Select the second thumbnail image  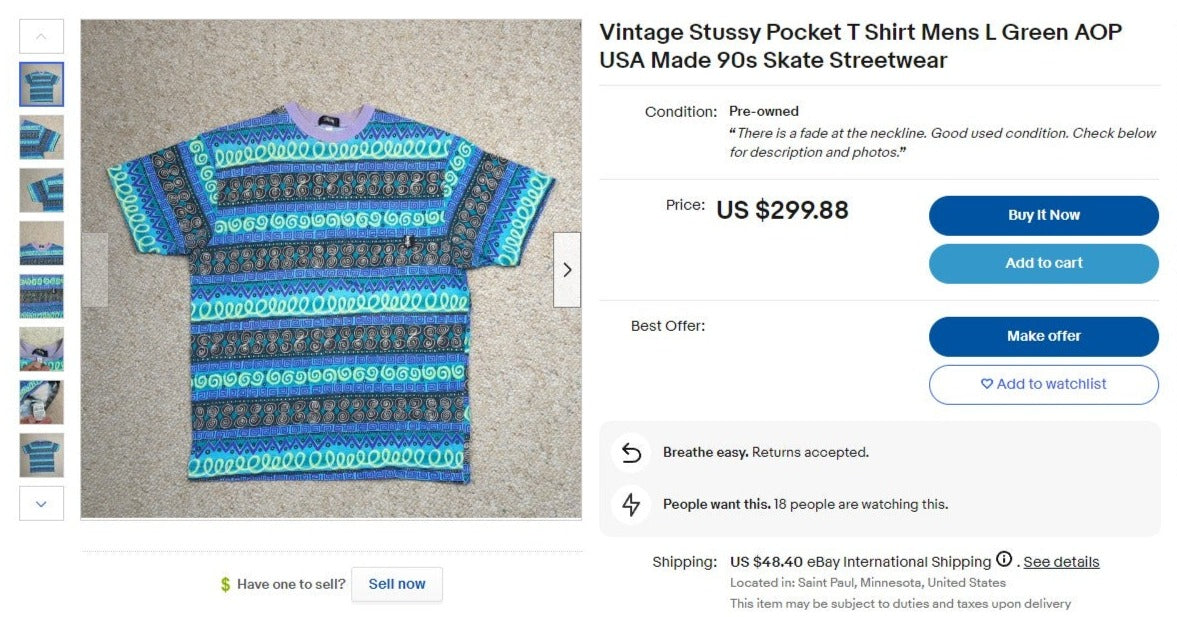[x=42, y=137]
